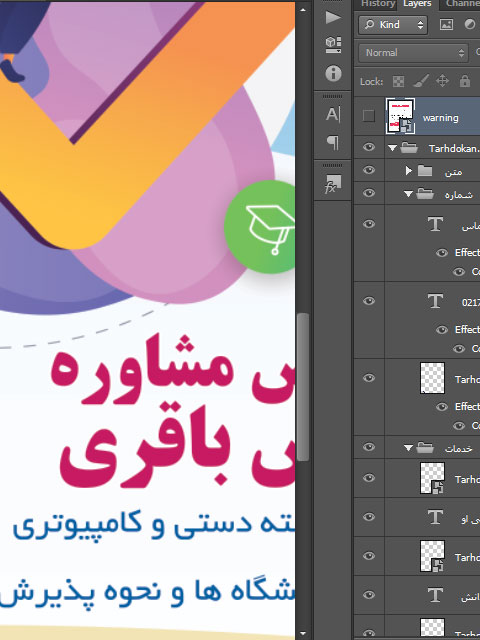This screenshot has height=640, width=480.
Task: Hide the دانش text layer
Action: [369, 595]
